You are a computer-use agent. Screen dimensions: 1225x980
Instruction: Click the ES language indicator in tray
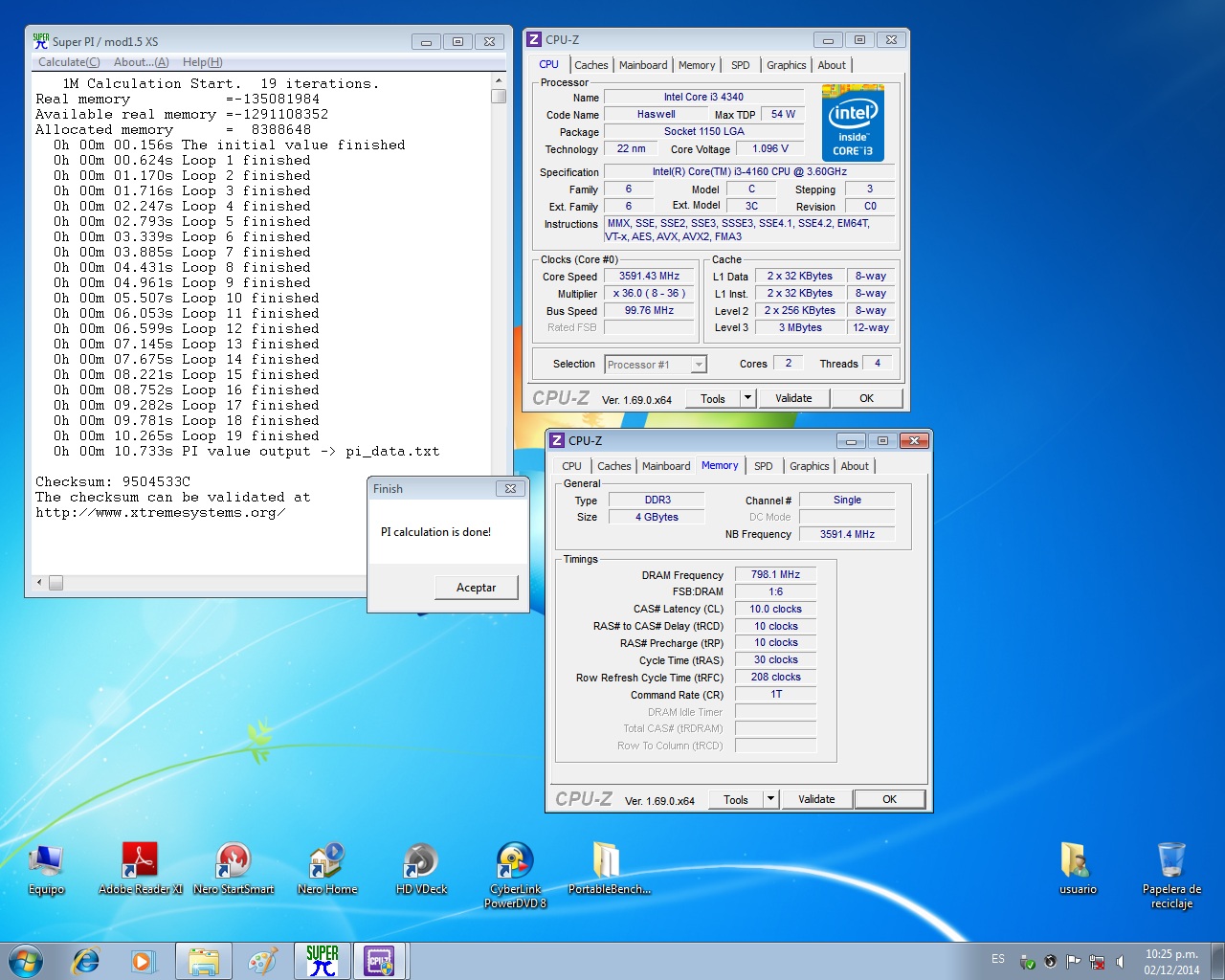click(x=998, y=959)
